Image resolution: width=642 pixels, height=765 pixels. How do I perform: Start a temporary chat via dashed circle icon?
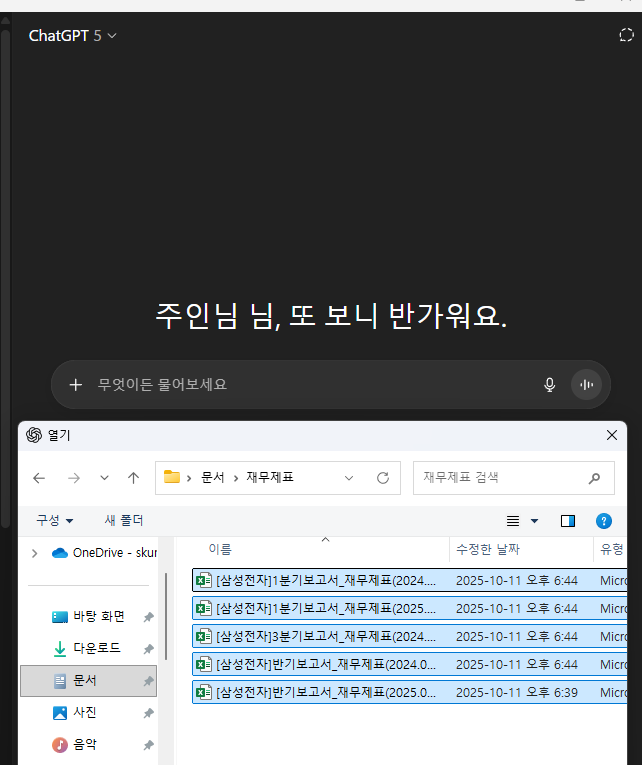[626, 35]
